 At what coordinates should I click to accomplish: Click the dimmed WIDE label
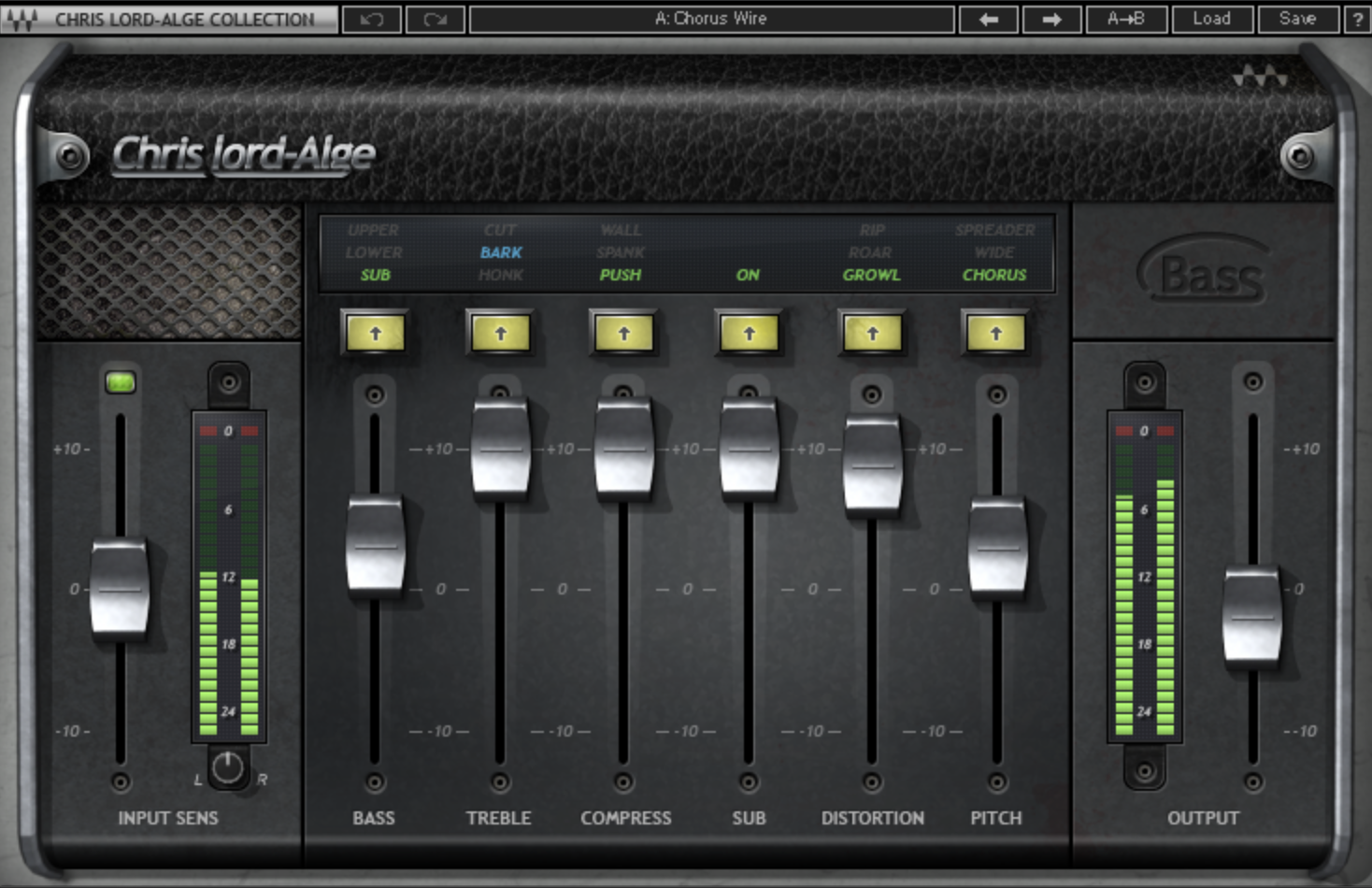[994, 252]
